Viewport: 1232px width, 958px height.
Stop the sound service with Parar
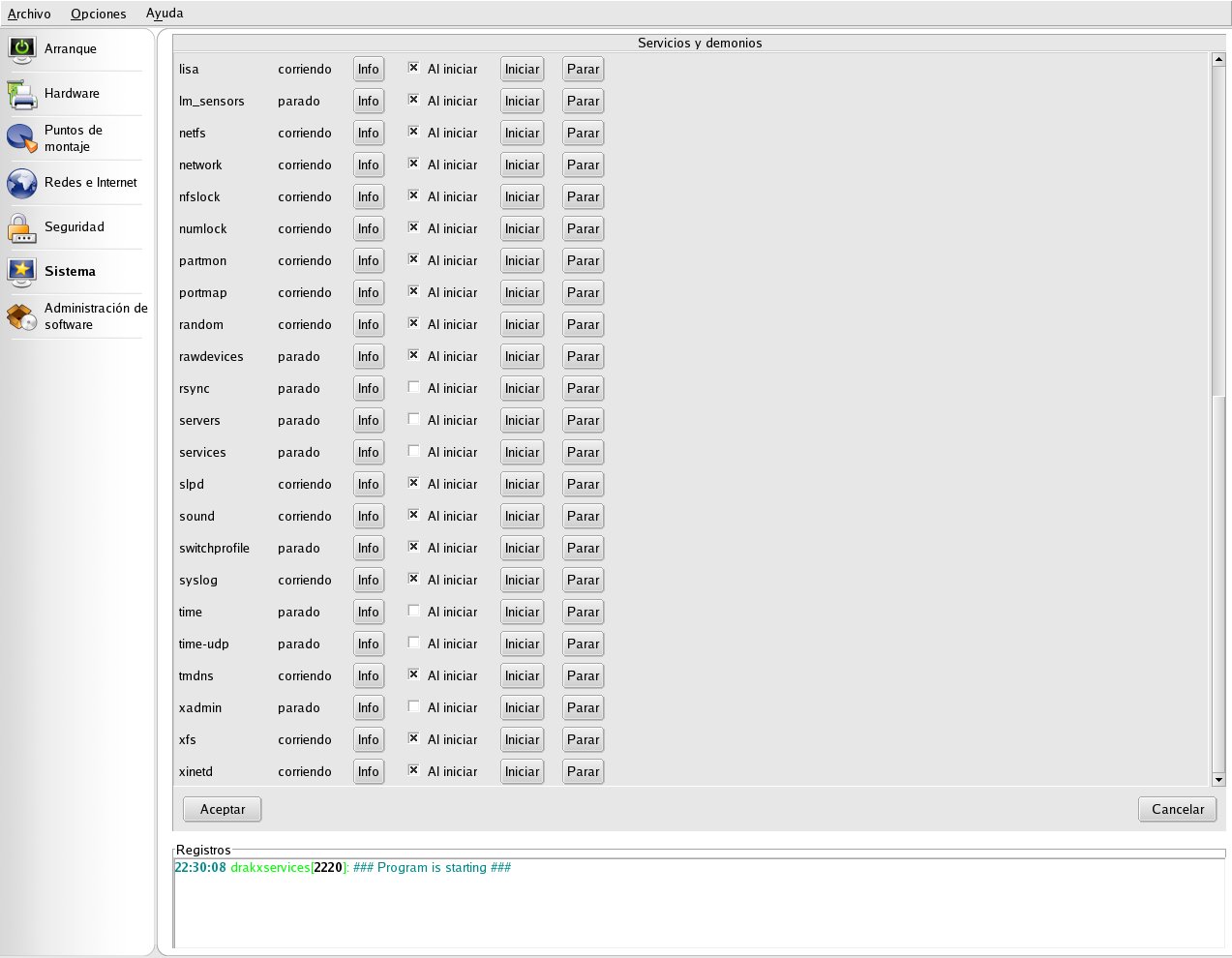[583, 516]
